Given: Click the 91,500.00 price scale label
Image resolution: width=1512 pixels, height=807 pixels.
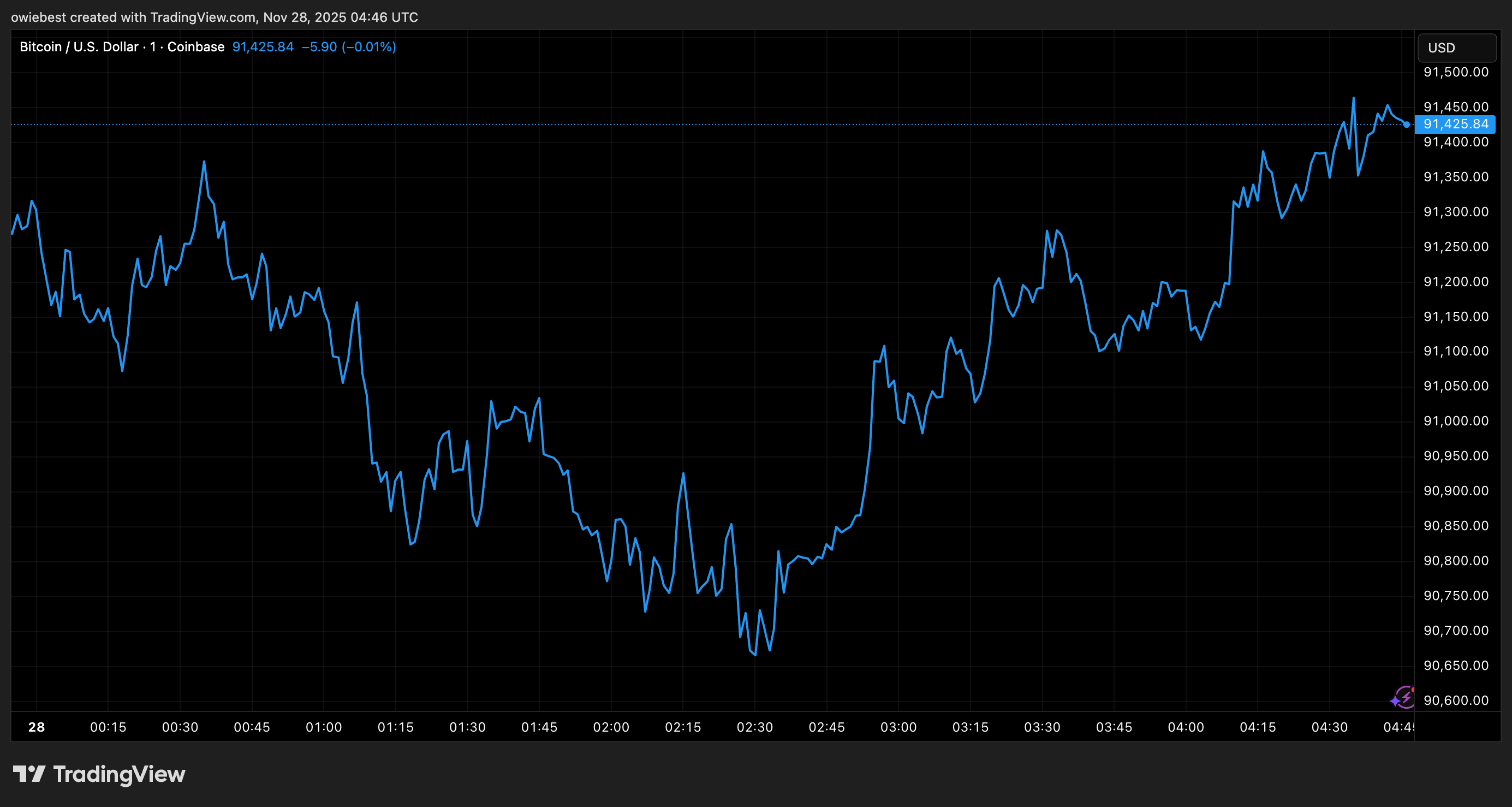Looking at the screenshot, I should [1456, 72].
